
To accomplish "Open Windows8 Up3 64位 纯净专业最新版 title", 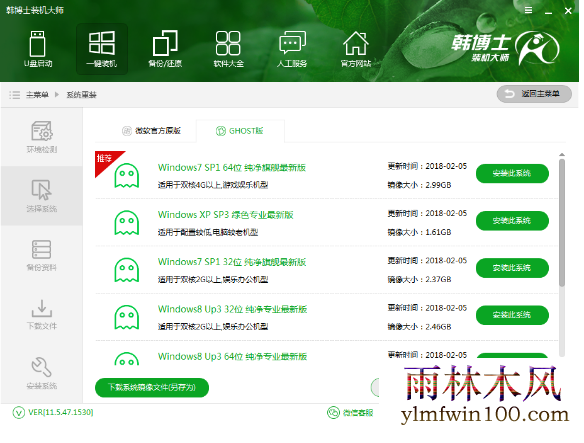I will pos(232,357).
